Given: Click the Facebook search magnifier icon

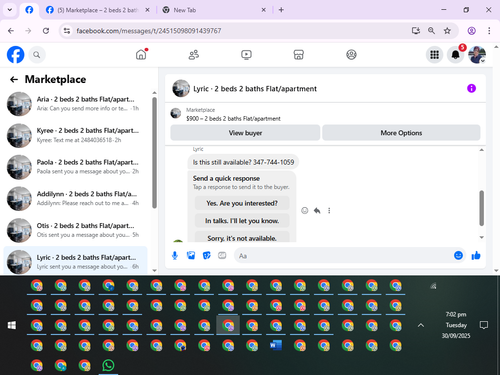Looking at the screenshot, I should 37,55.
